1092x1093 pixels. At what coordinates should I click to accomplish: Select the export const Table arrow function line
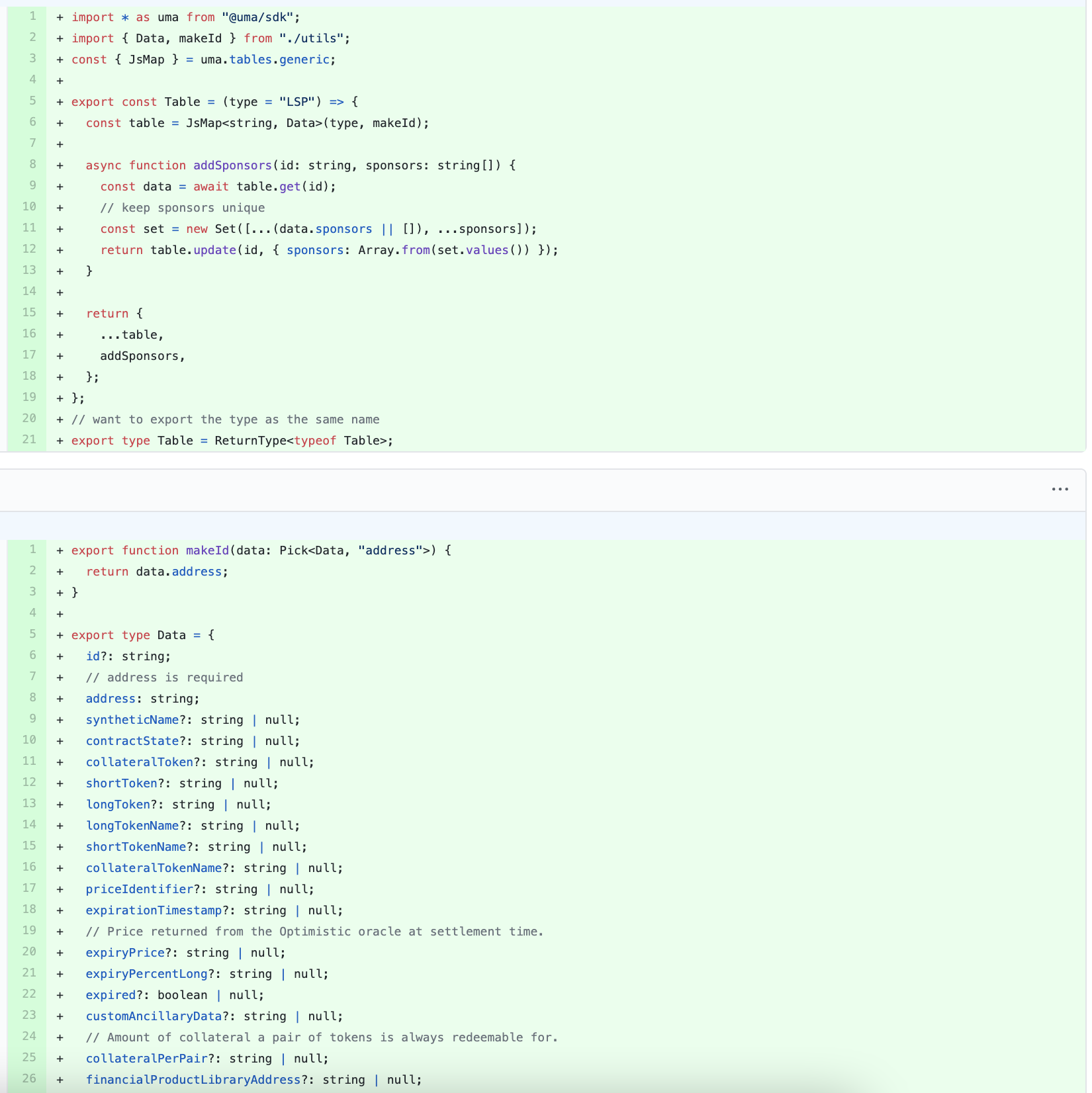214,102
